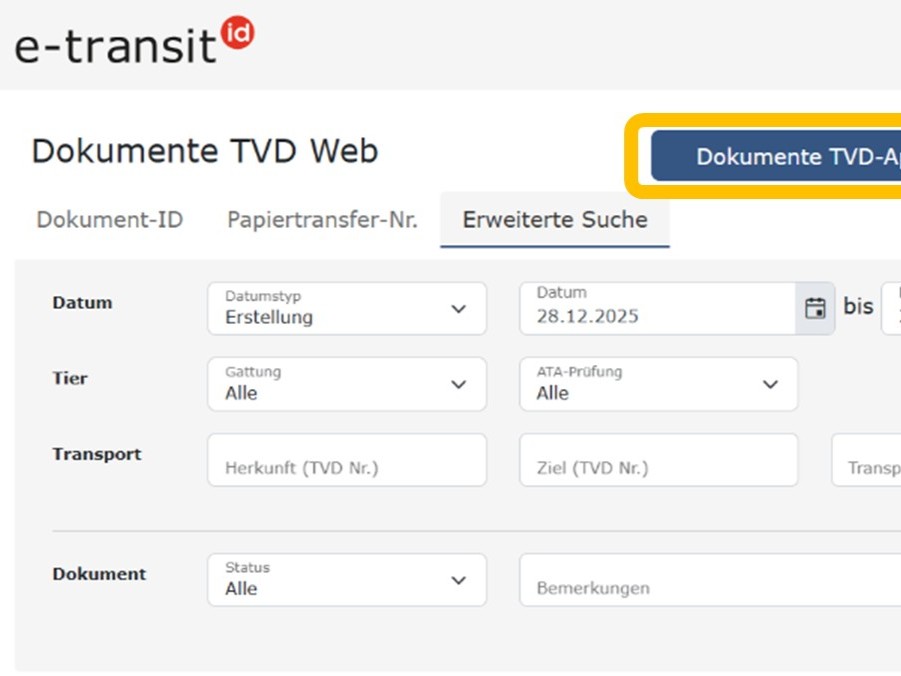Expand the Datumstyp dropdown
The width and height of the screenshot is (901, 676).
point(346,308)
